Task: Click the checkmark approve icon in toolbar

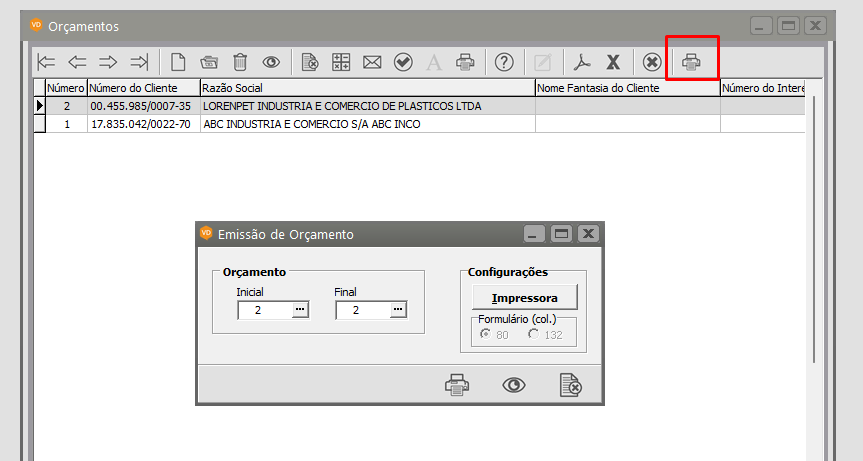Action: pyautogui.click(x=403, y=62)
